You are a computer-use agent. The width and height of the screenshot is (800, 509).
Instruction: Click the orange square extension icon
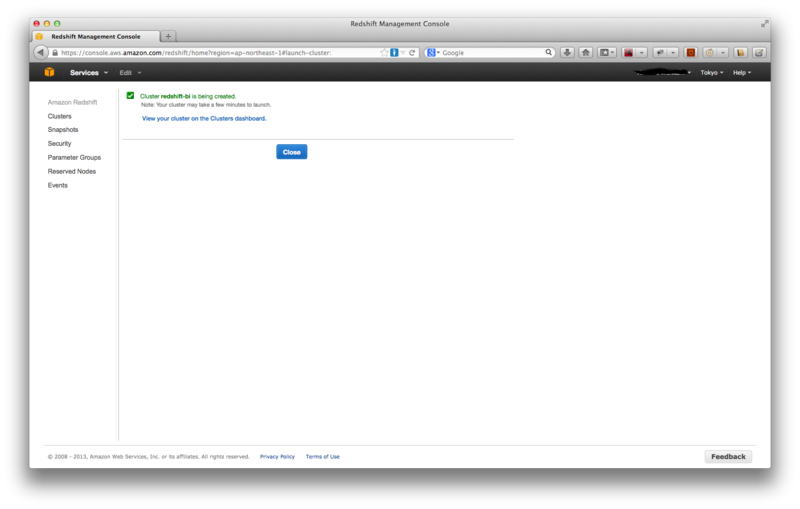pyautogui.click(x=690, y=53)
